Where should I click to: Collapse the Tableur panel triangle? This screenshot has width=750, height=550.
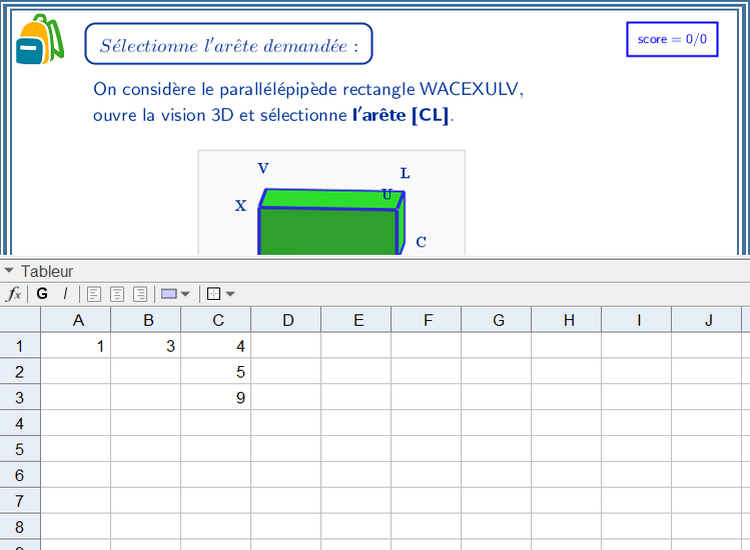click(x=9, y=271)
